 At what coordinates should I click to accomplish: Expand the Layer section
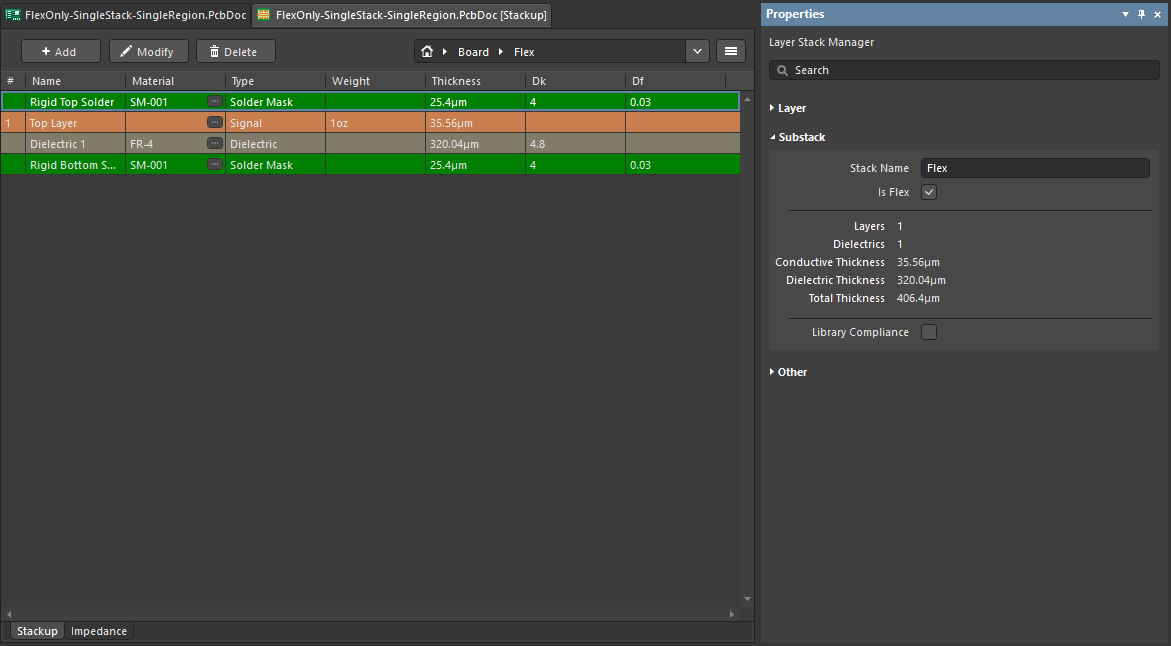(791, 108)
